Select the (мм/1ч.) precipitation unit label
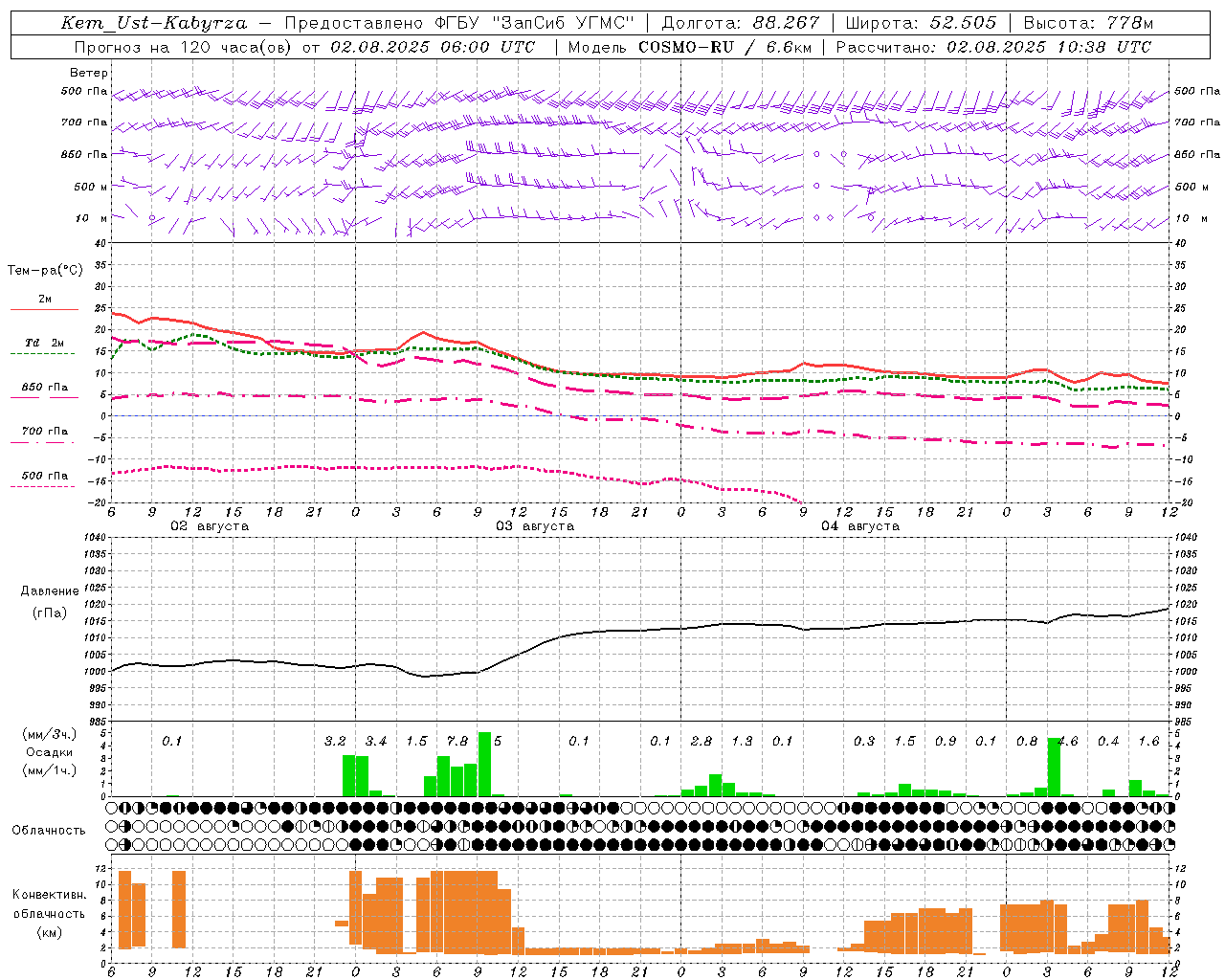This screenshot has height=980, width=1225. pyautogui.click(x=49, y=771)
